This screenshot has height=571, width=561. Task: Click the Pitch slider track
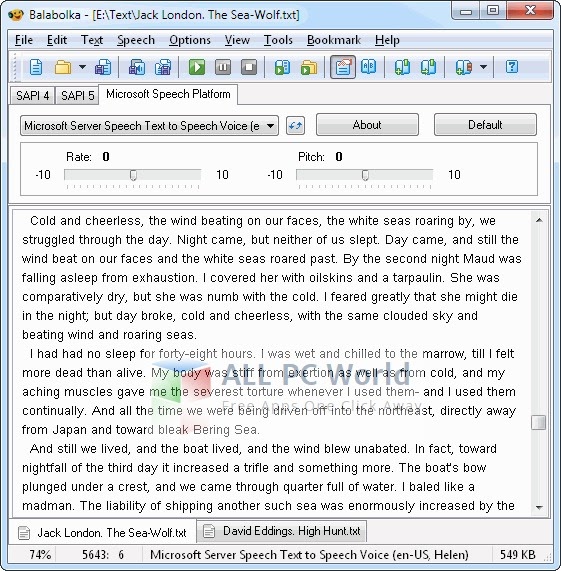click(364, 175)
